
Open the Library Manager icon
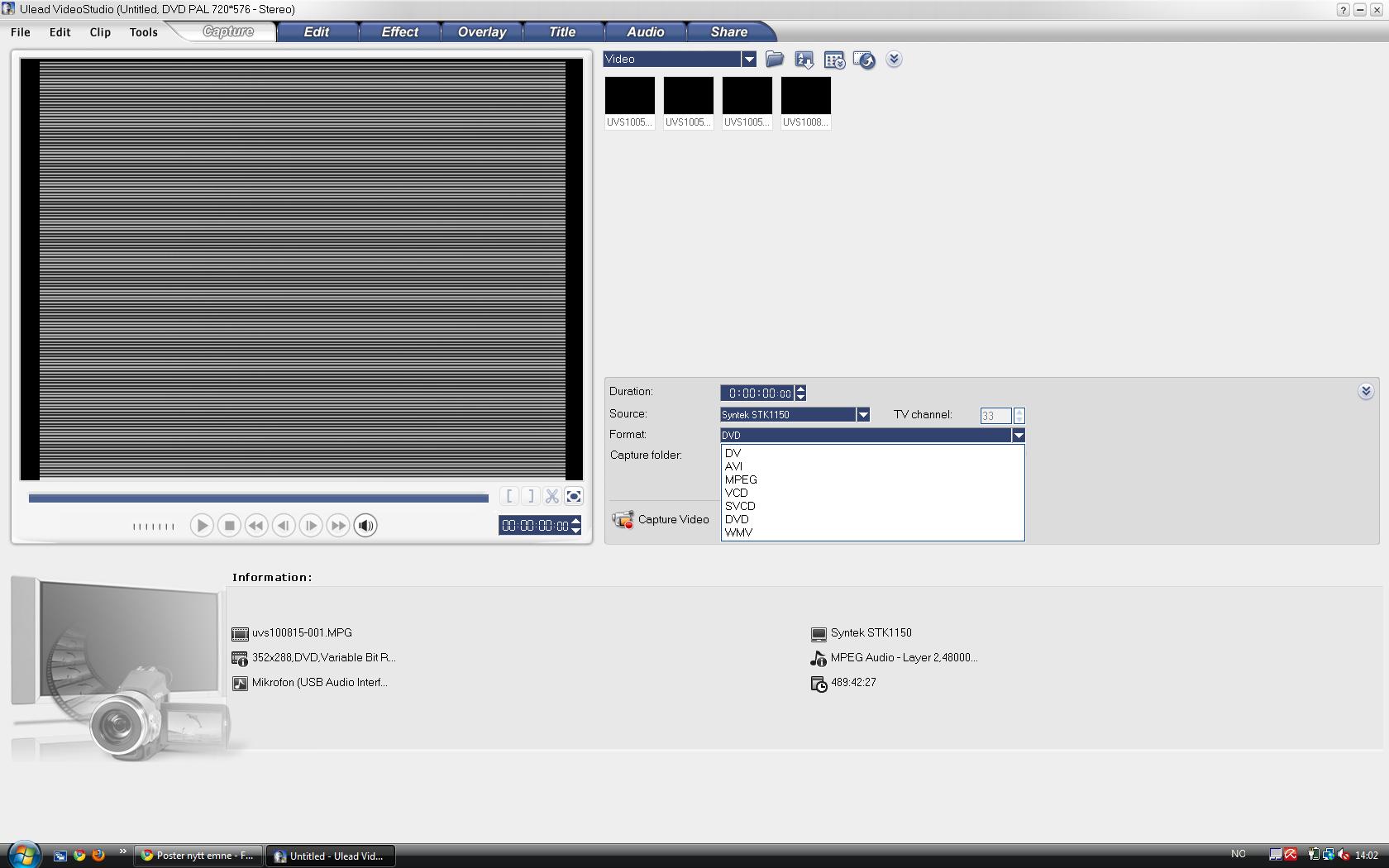coord(834,60)
